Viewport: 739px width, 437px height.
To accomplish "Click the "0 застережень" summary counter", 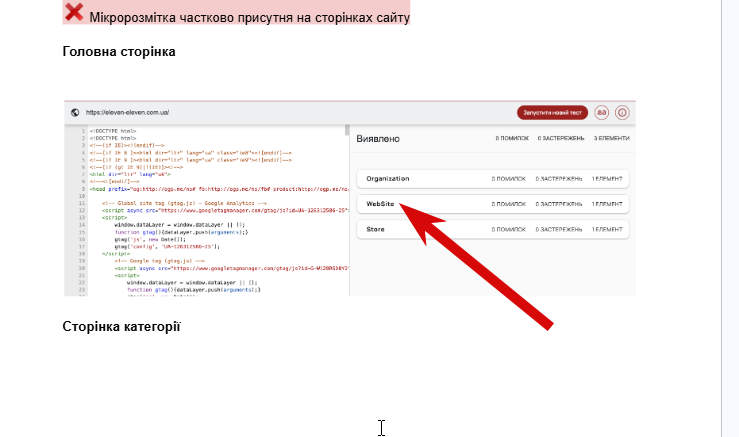I will 561,139.
